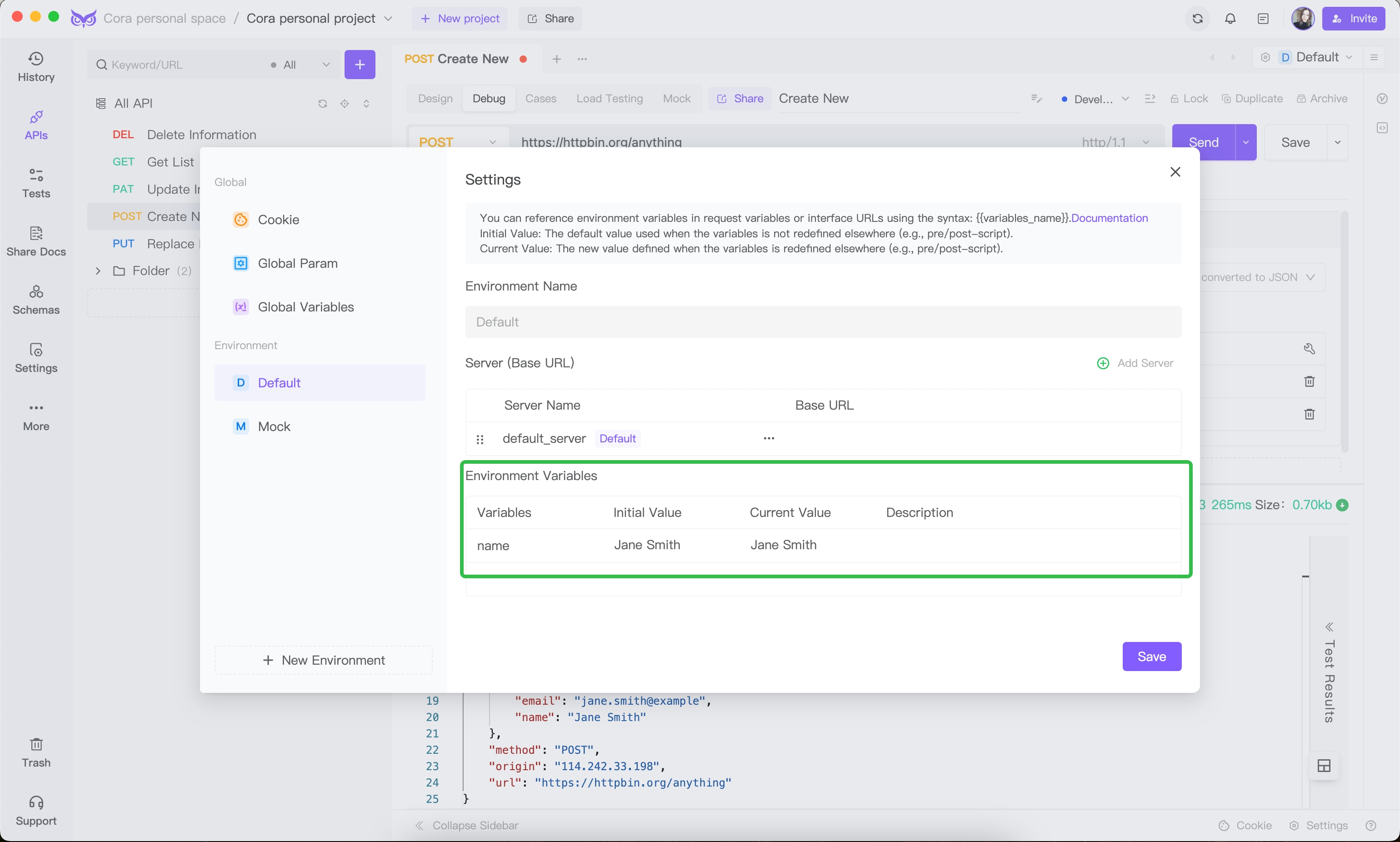1400x842 pixels.
Task: Click the Add Server button
Action: [1135, 363]
